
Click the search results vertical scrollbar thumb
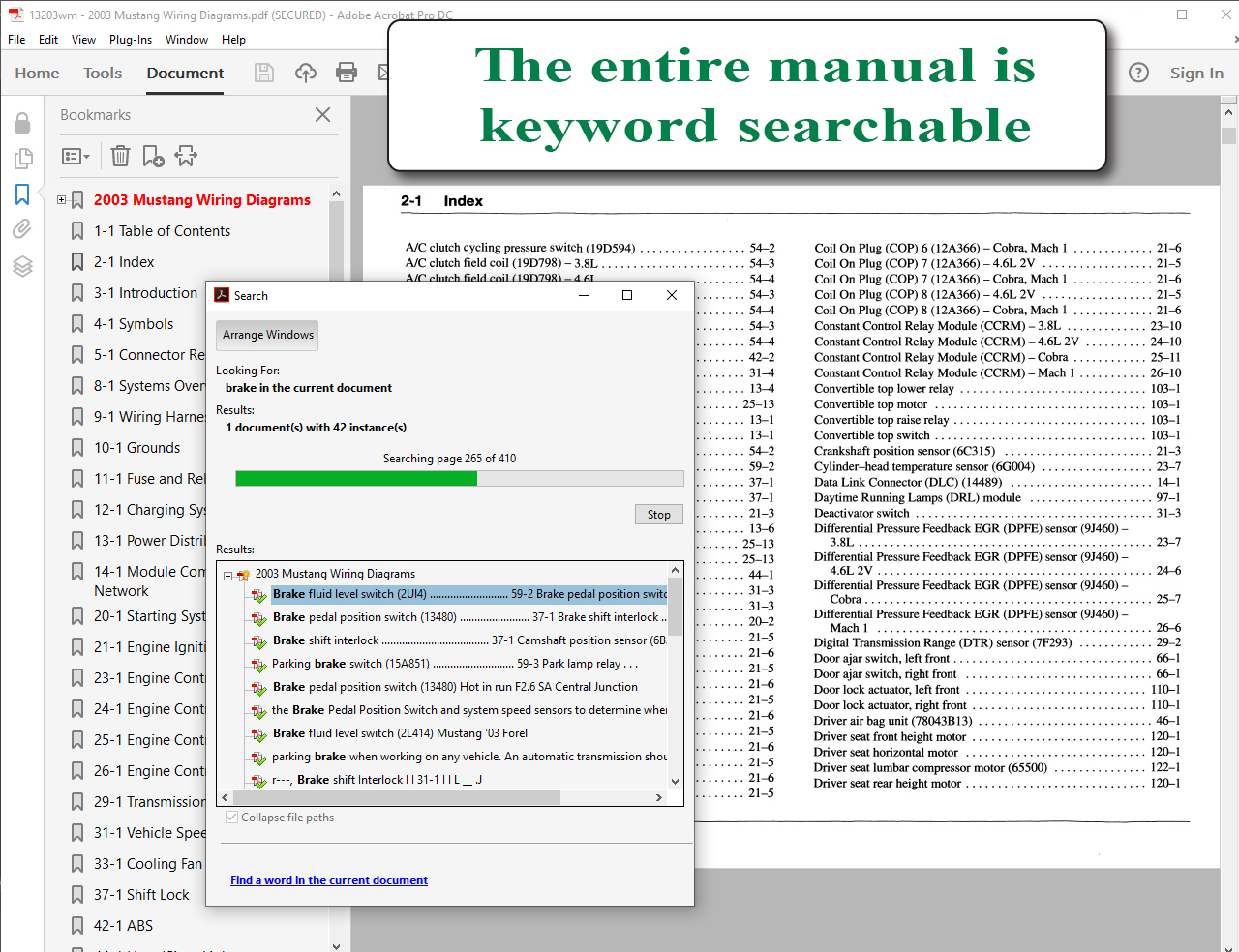click(675, 607)
